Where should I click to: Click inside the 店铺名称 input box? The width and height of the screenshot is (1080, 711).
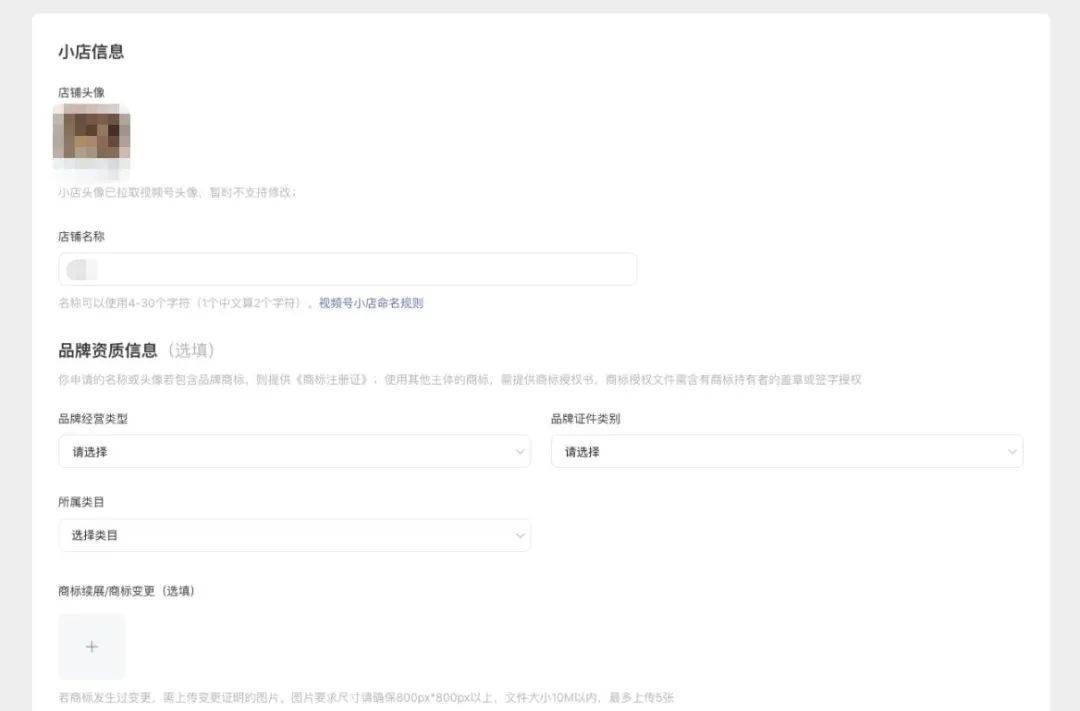(x=348, y=268)
